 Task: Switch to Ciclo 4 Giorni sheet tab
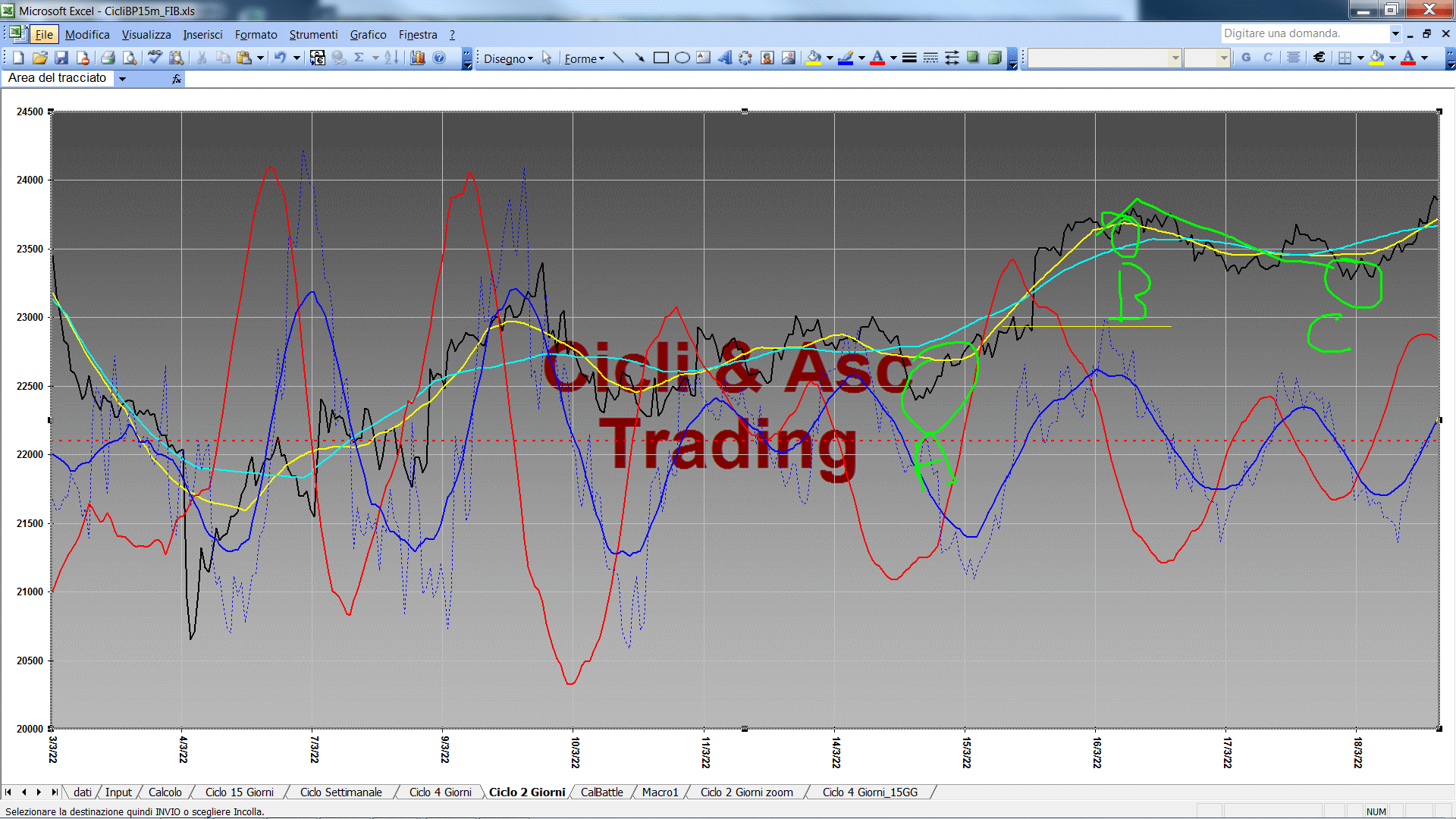point(440,792)
